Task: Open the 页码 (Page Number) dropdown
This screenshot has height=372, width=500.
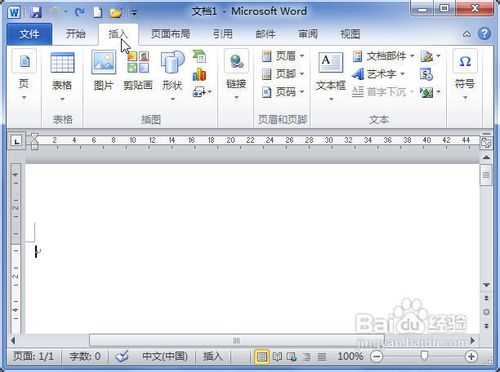Action: coord(283,91)
